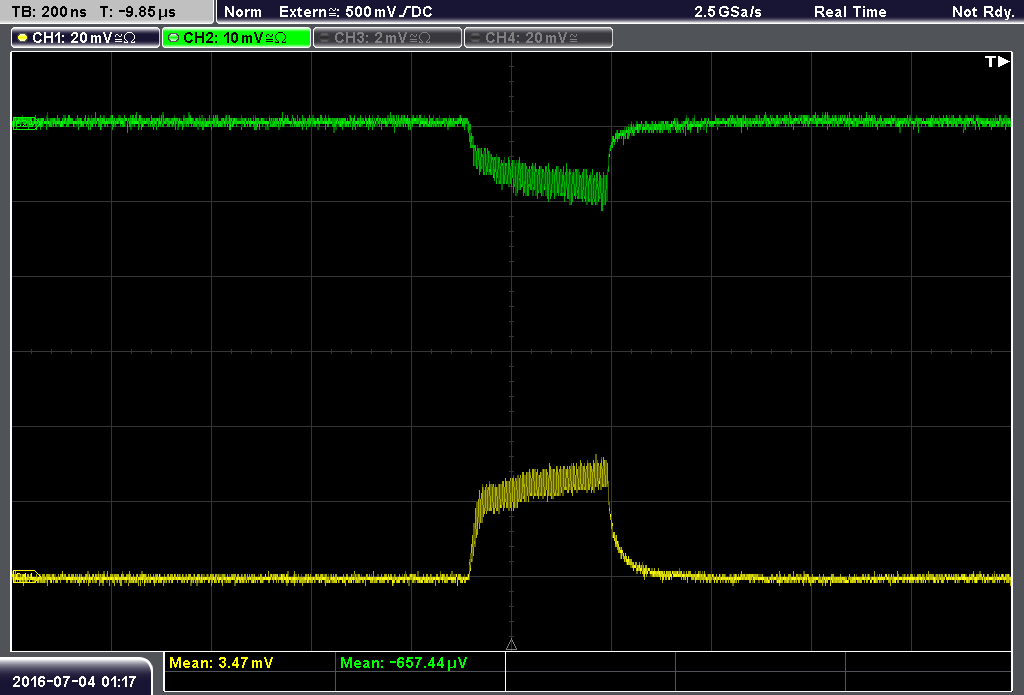Click the Extern 500 mV DC trigger source
The width and height of the screenshot is (1024, 695).
click(x=356, y=12)
